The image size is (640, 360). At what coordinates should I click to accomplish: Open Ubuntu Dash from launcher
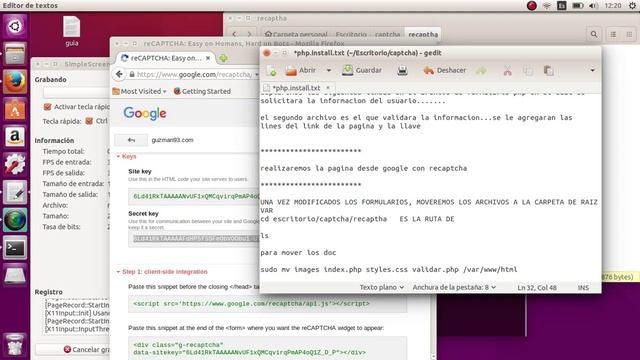click(x=15, y=27)
